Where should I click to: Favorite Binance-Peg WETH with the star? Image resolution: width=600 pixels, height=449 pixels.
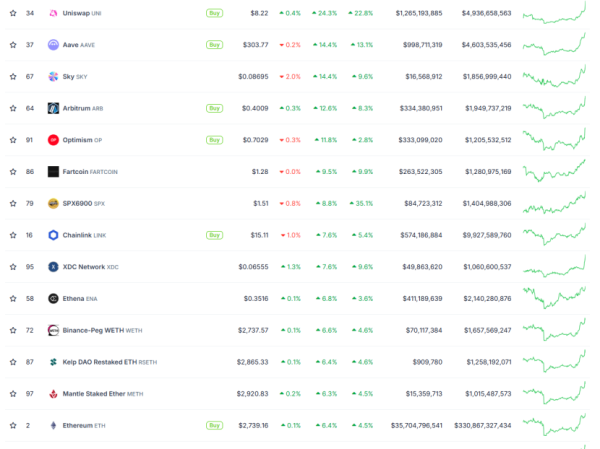[x=13, y=330]
